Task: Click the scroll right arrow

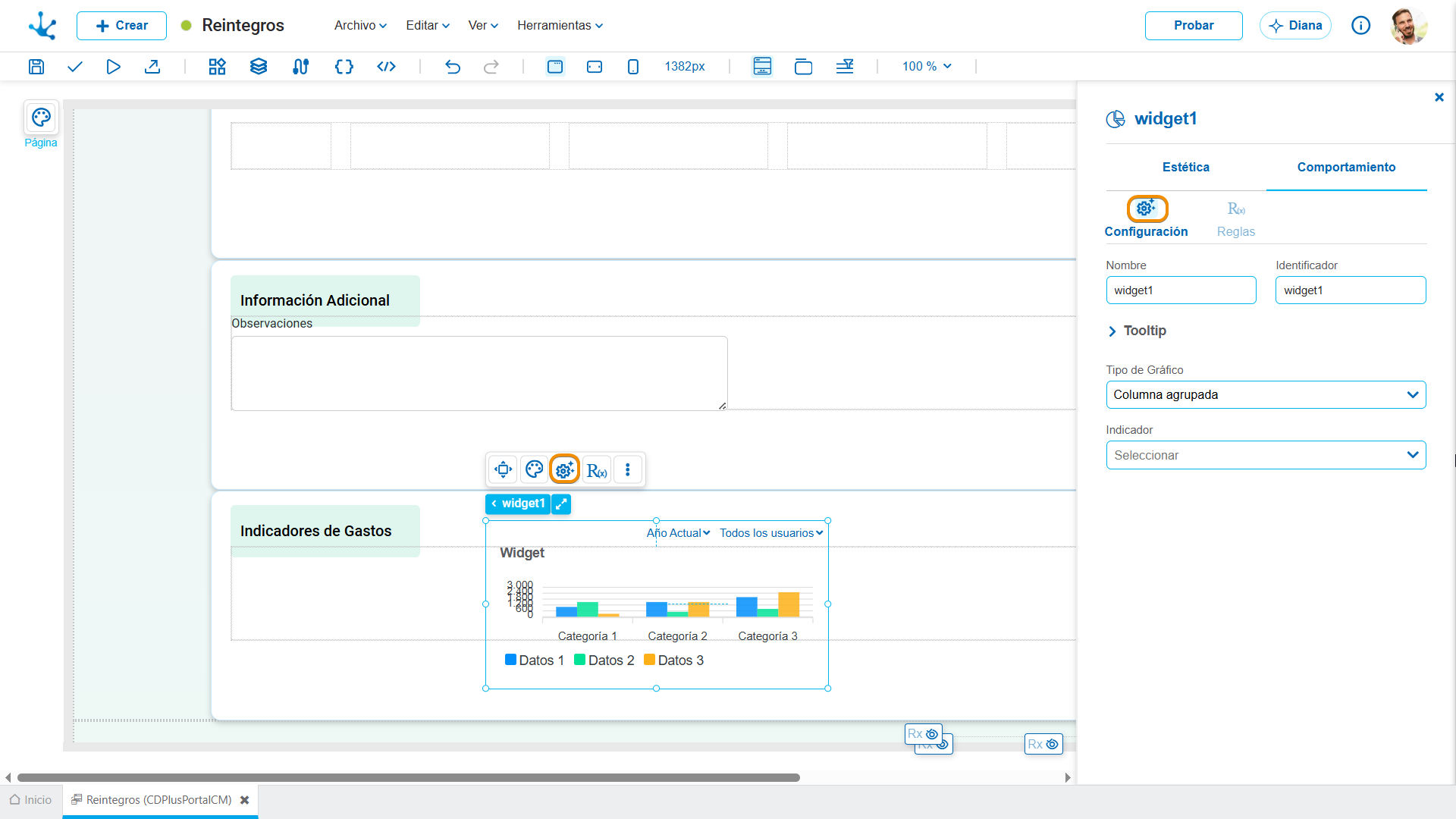Action: click(x=1068, y=778)
